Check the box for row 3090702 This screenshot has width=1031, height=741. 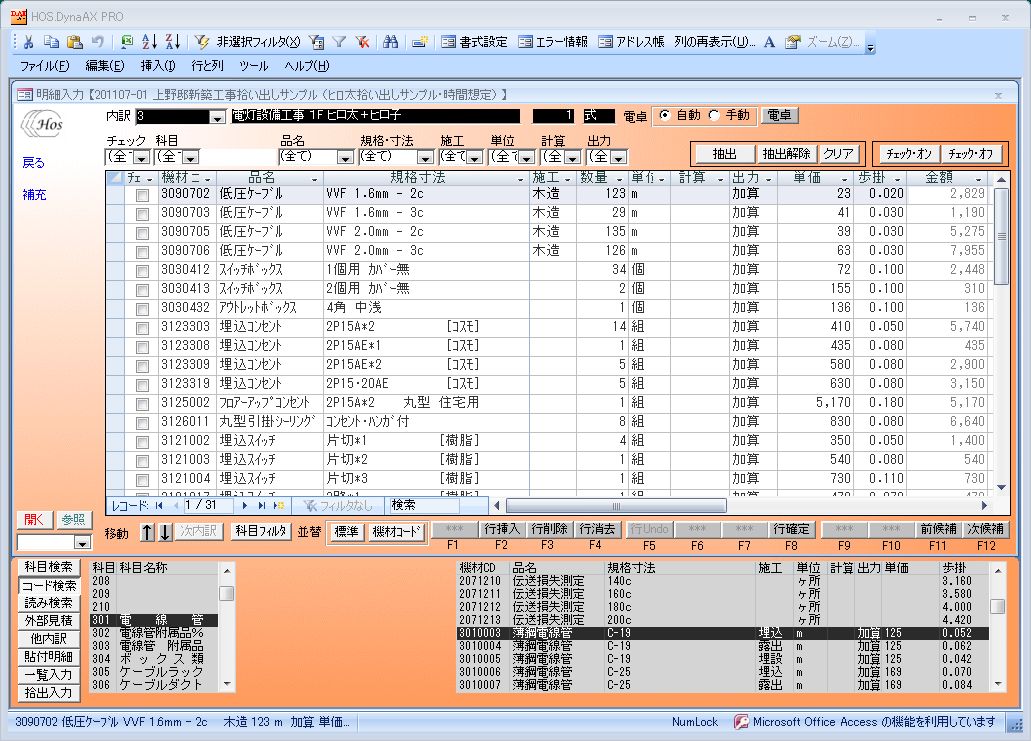[141, 195]
